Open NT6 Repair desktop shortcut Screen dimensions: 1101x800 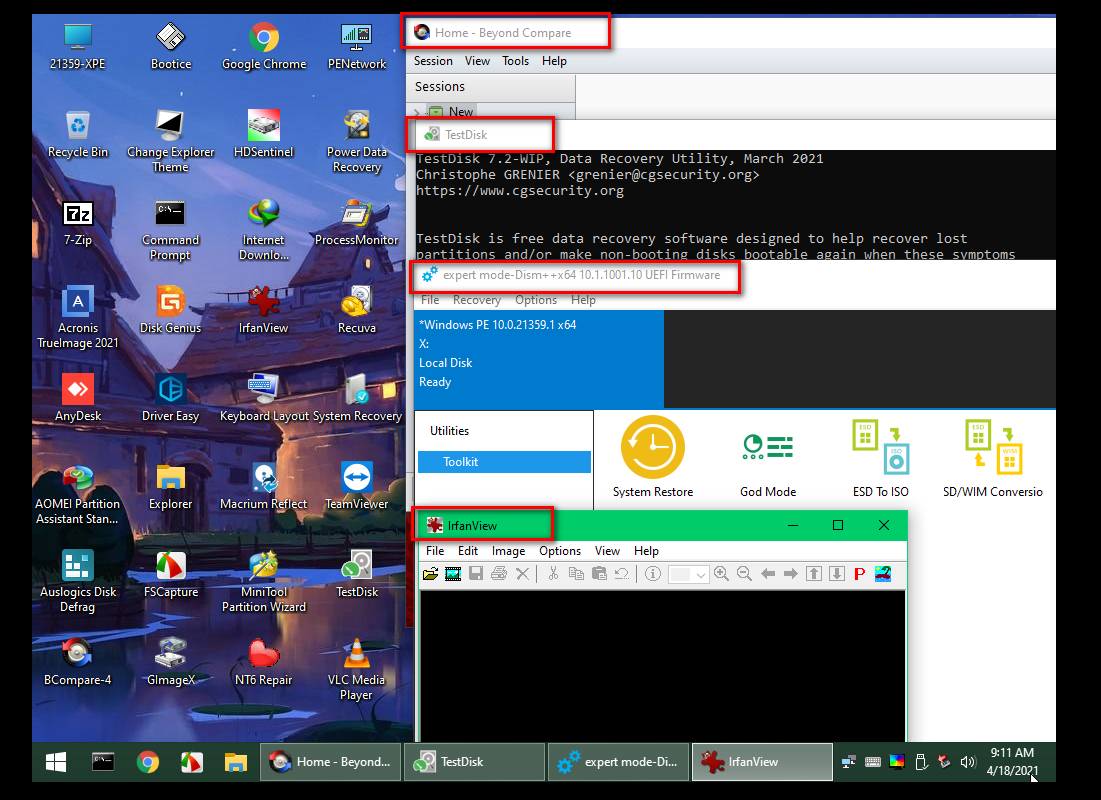[x=263, y=662]
